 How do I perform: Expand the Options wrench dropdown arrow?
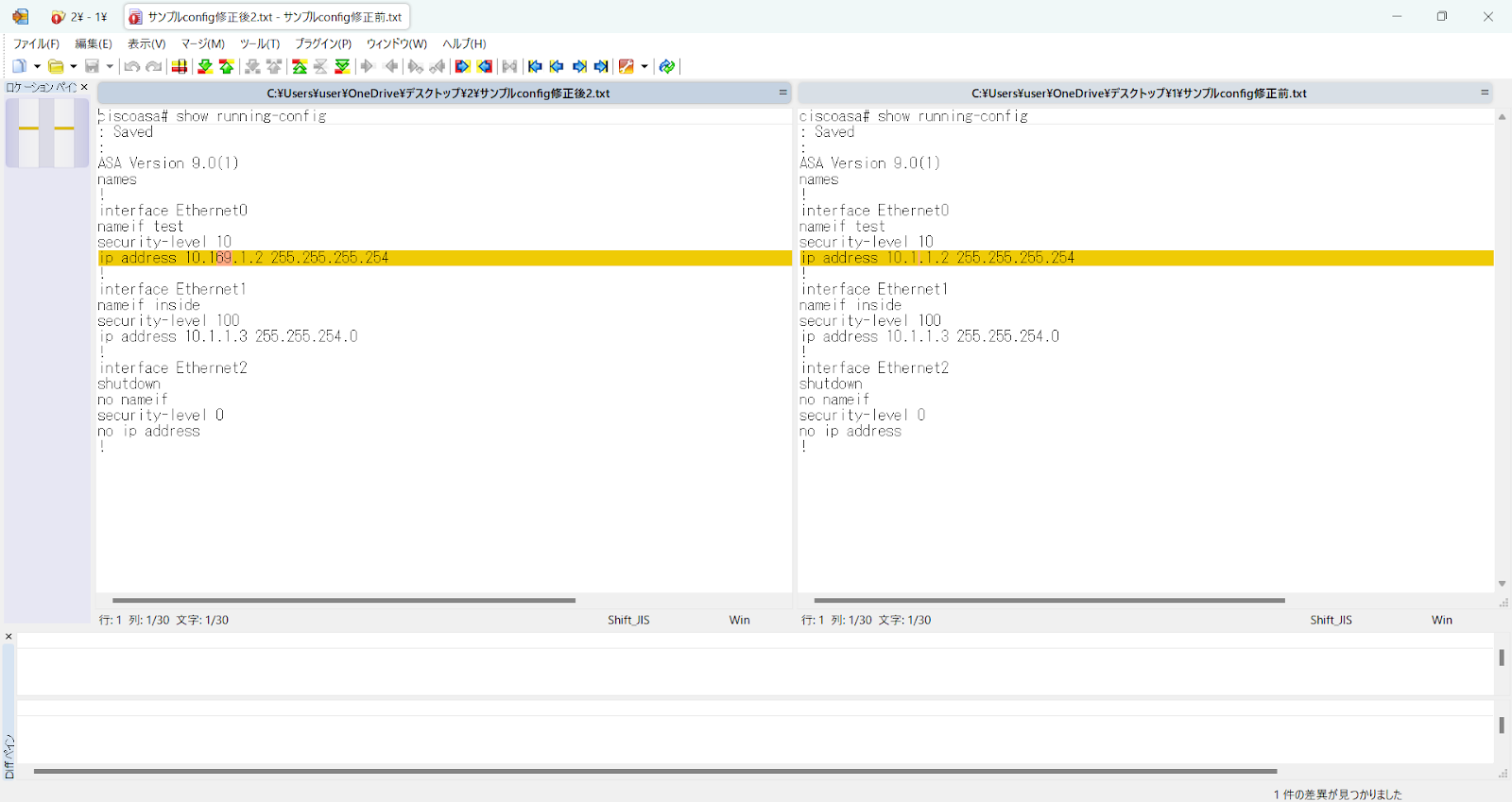[644, 66]
